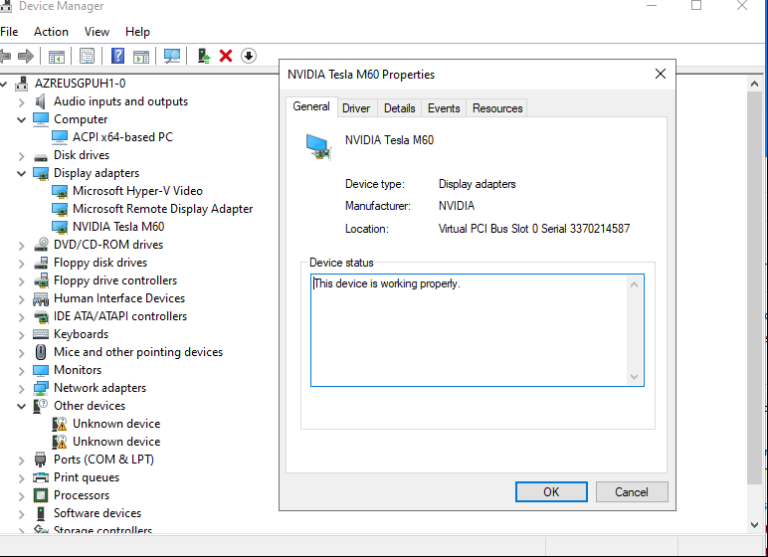
Task: Click the Show/Hide Console Tree toolbar icon
Action: pyautogui.click(x=56, y=56)
